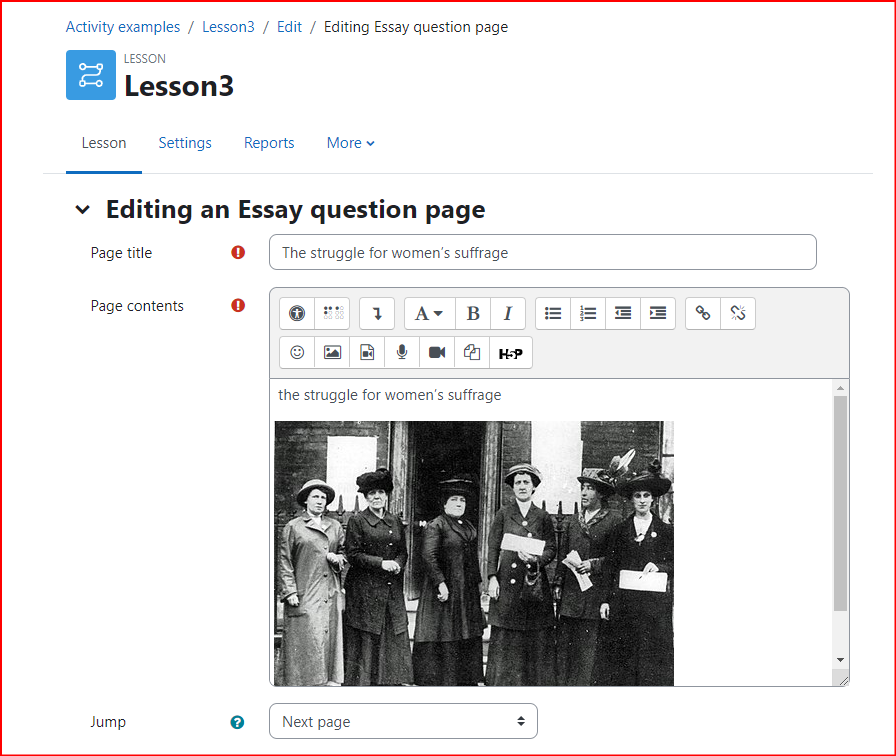The image size is (896, 756).
Task: Go to Edit breadcrumb link
Action: click(289, 27)
